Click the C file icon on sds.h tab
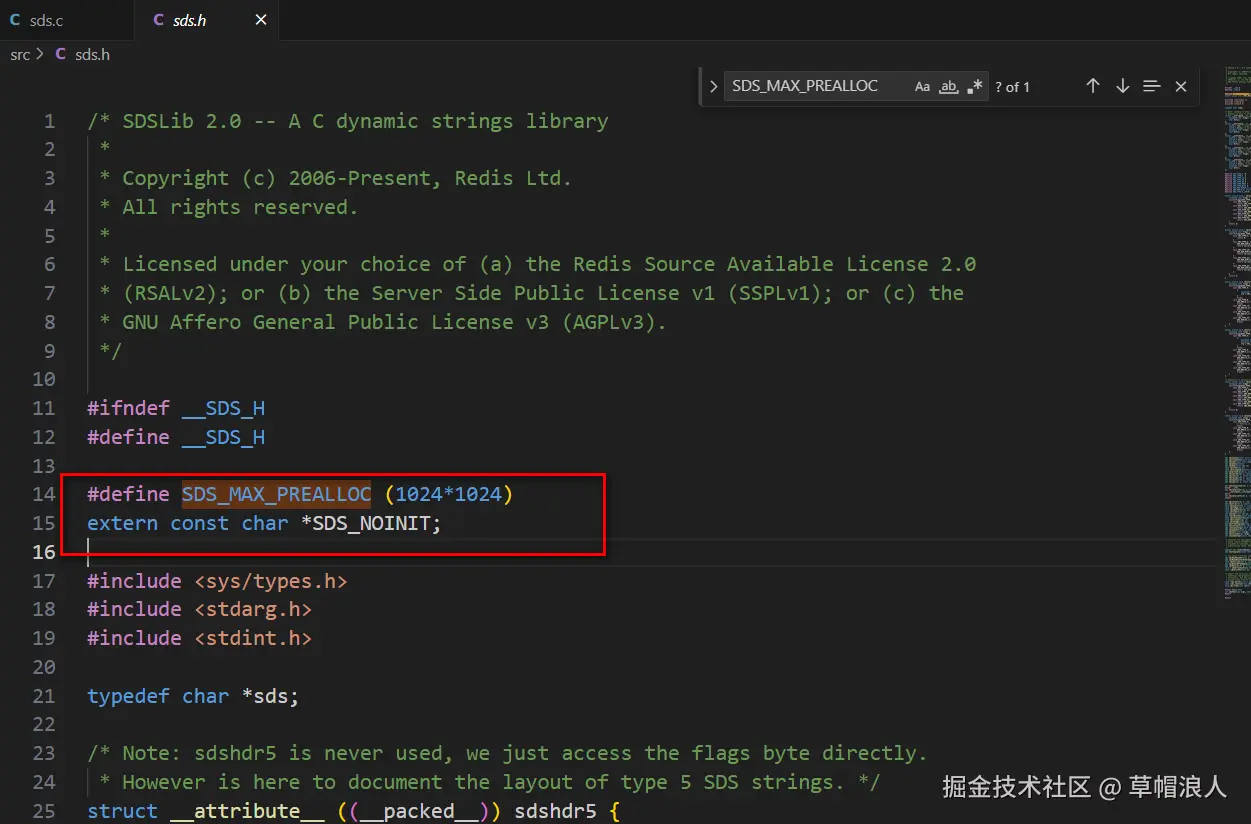Screen dimensions: 1251x824 159,20
